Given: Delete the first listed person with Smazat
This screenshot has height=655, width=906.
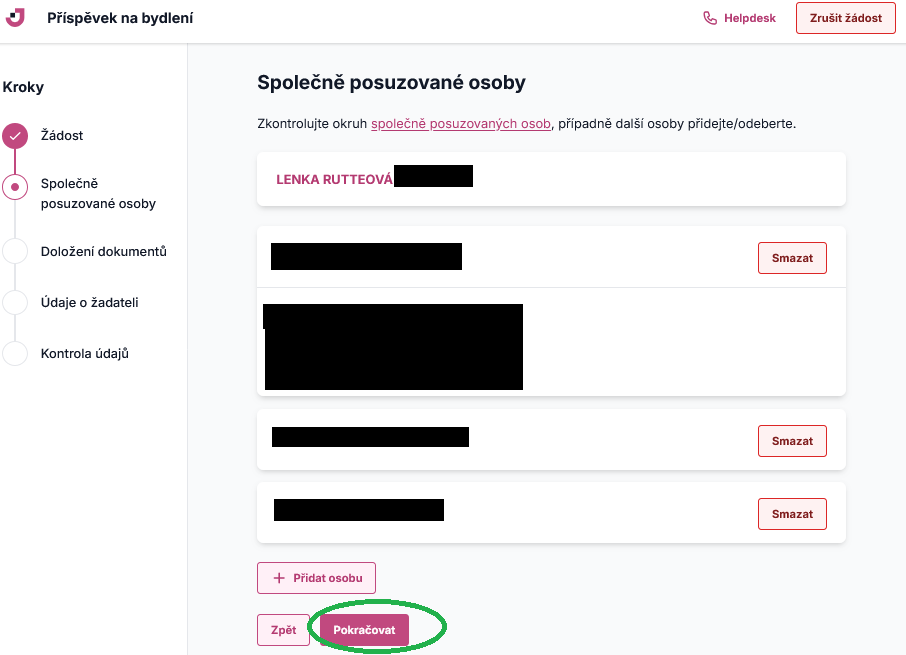Looking at the screenshot, I should 792,258.
